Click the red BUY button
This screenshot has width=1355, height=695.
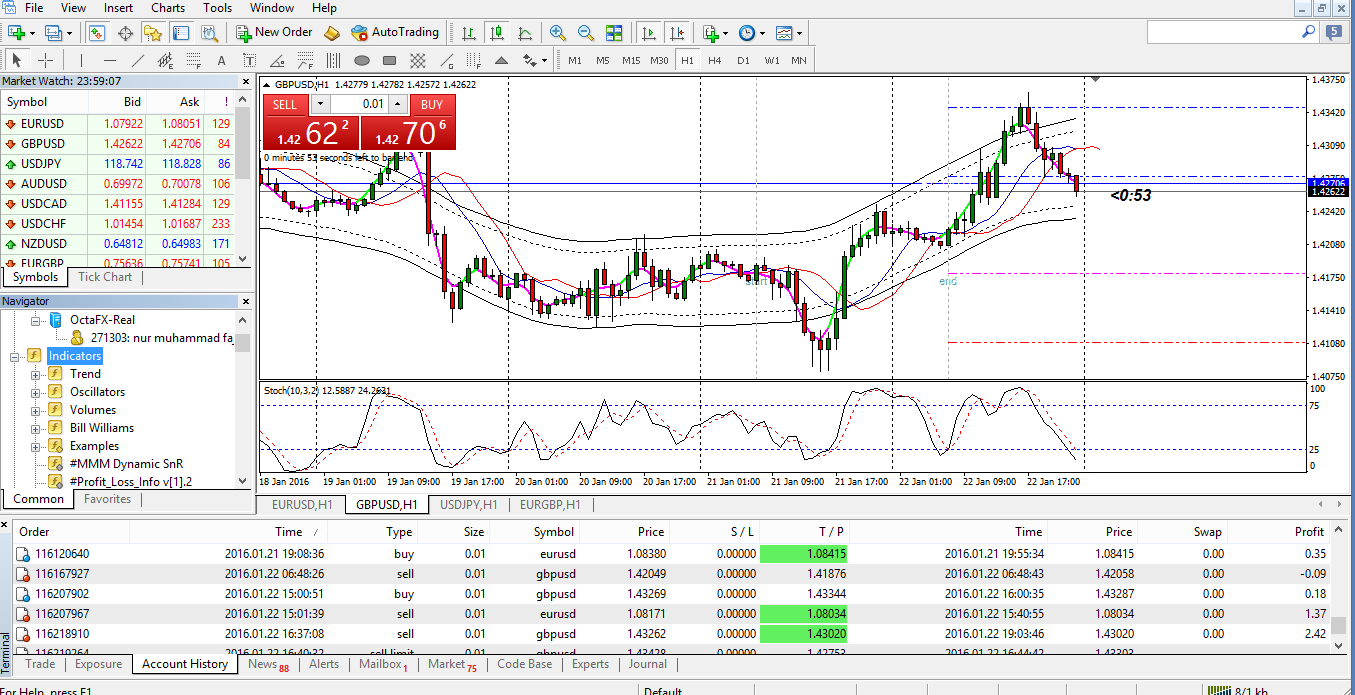pyautogui.click(x=432, y=104)
